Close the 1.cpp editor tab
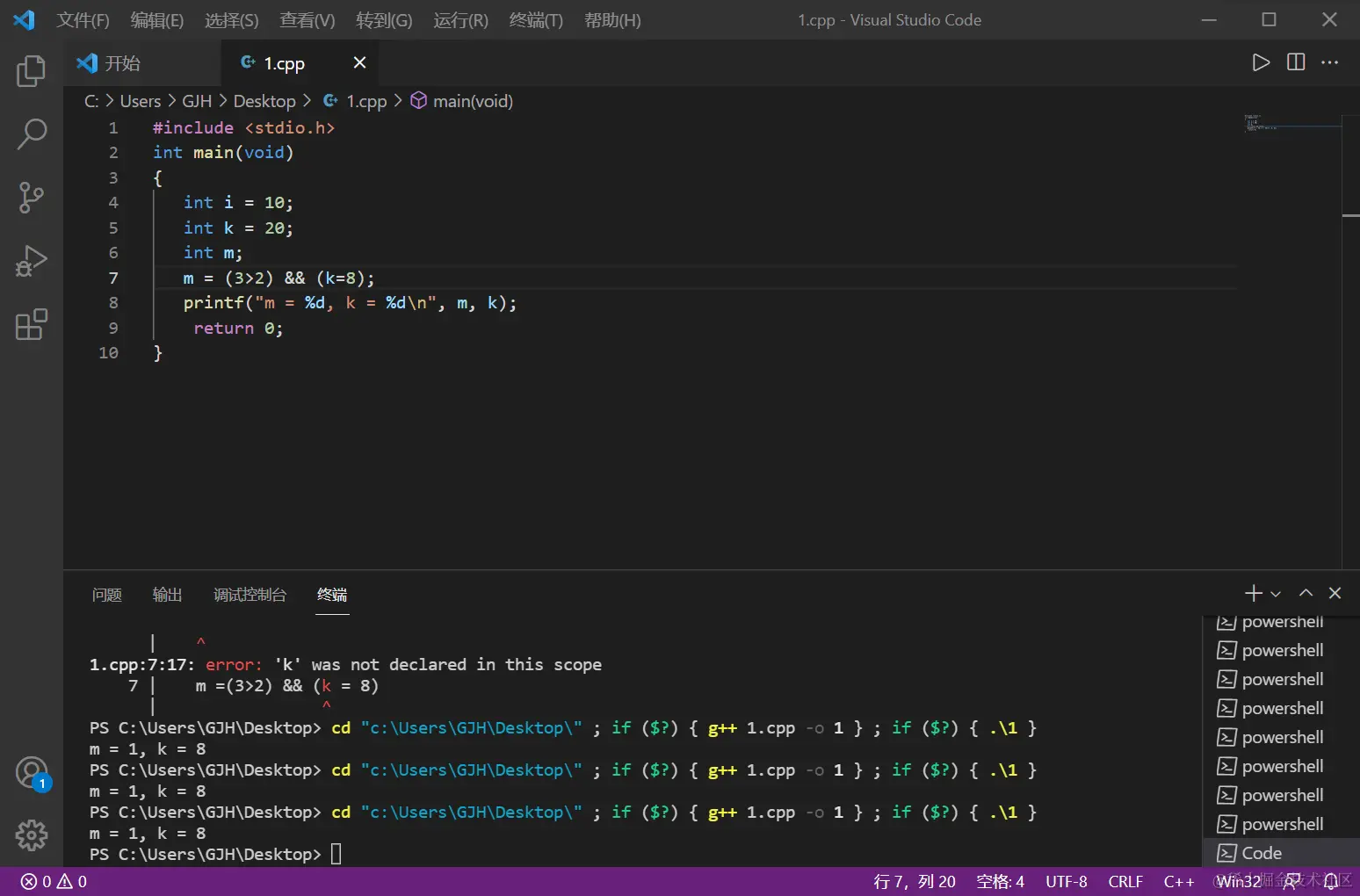Viewport: 1360px width, 896px height. [x=359, y=62]
